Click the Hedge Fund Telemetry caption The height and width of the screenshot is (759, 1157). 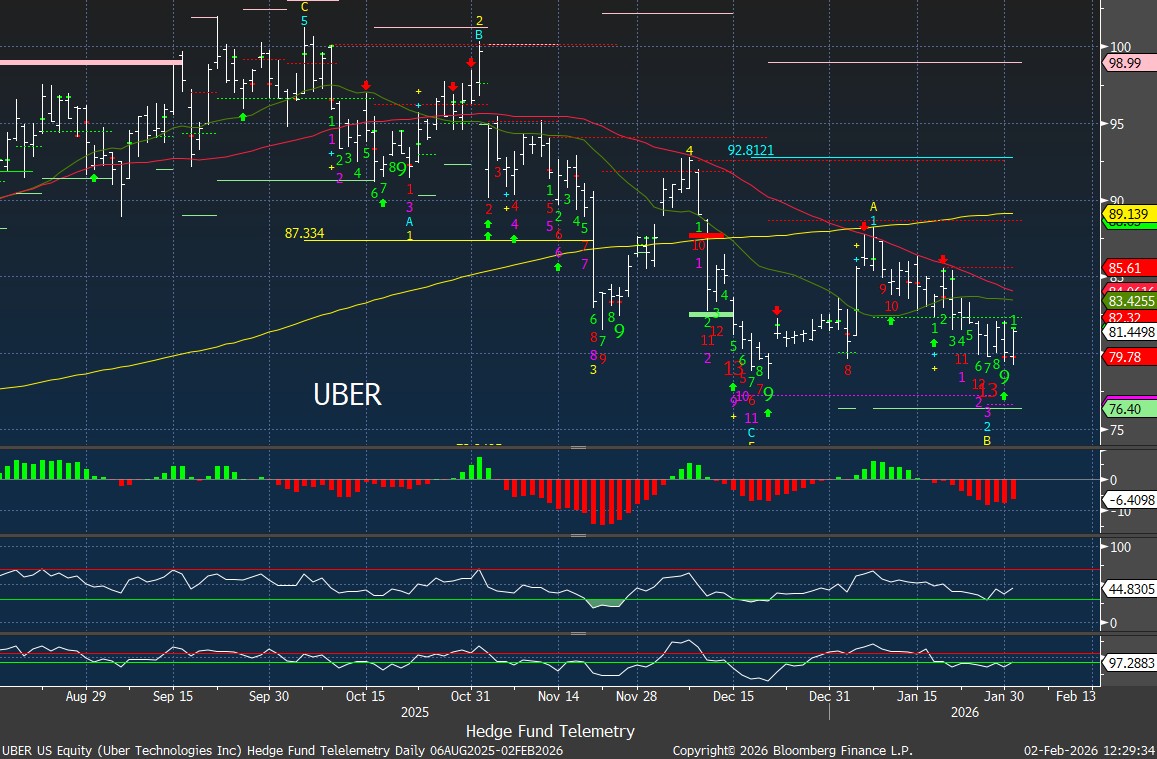[x=550, y=731]
